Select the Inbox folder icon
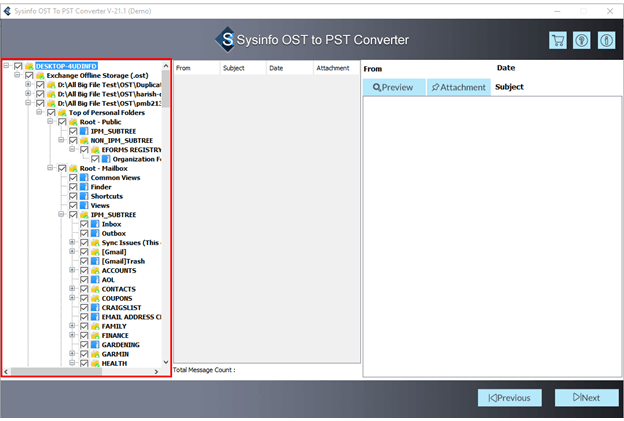 pyautogui.click(x=95, y=224)
